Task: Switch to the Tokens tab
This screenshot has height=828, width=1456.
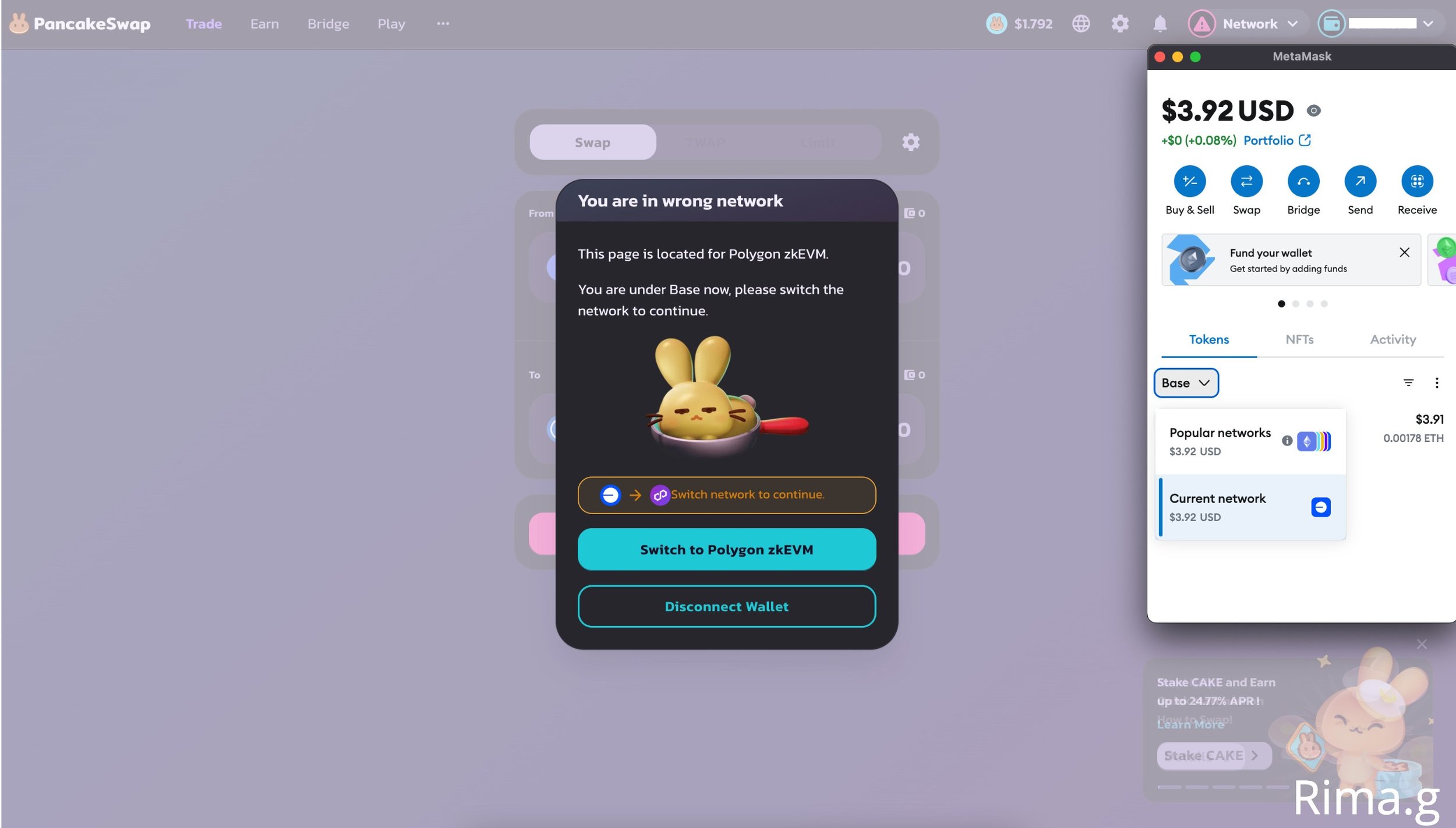Action: pos(1208,339)
